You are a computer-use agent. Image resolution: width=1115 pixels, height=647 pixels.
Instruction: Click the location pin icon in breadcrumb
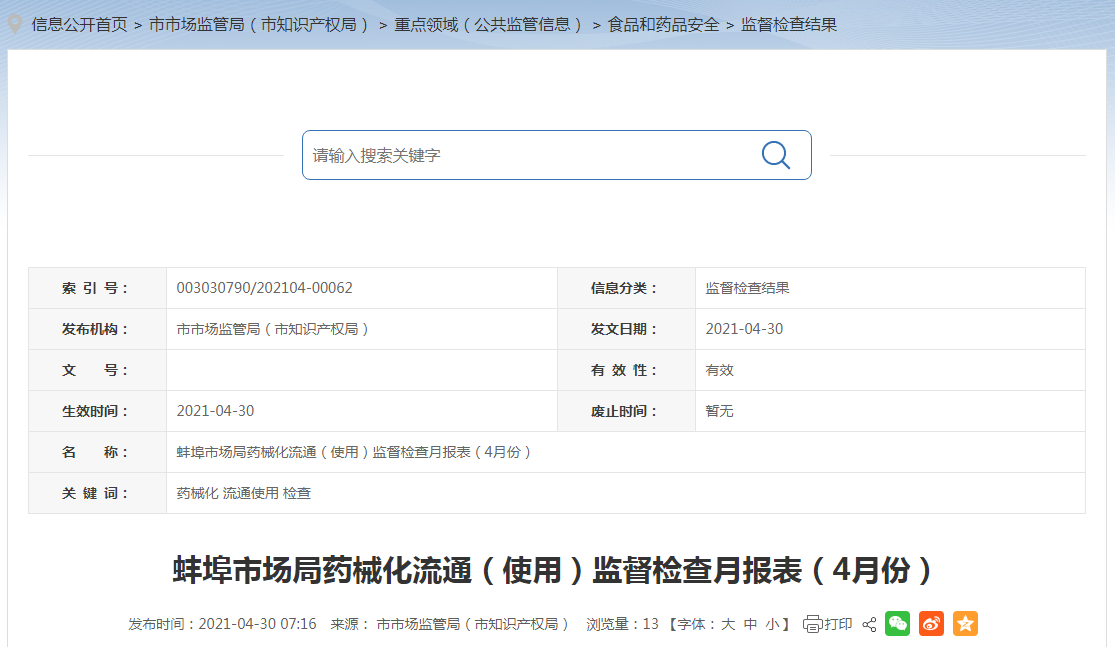[x=15, y=25]
